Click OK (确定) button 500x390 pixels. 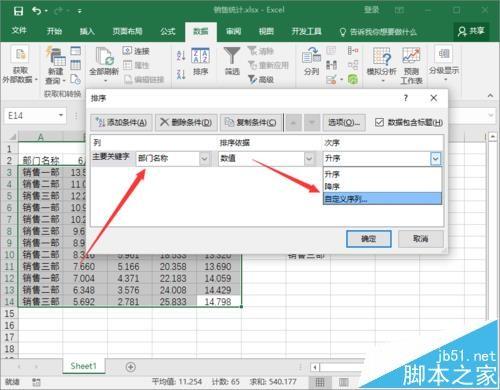coord(368,239)
